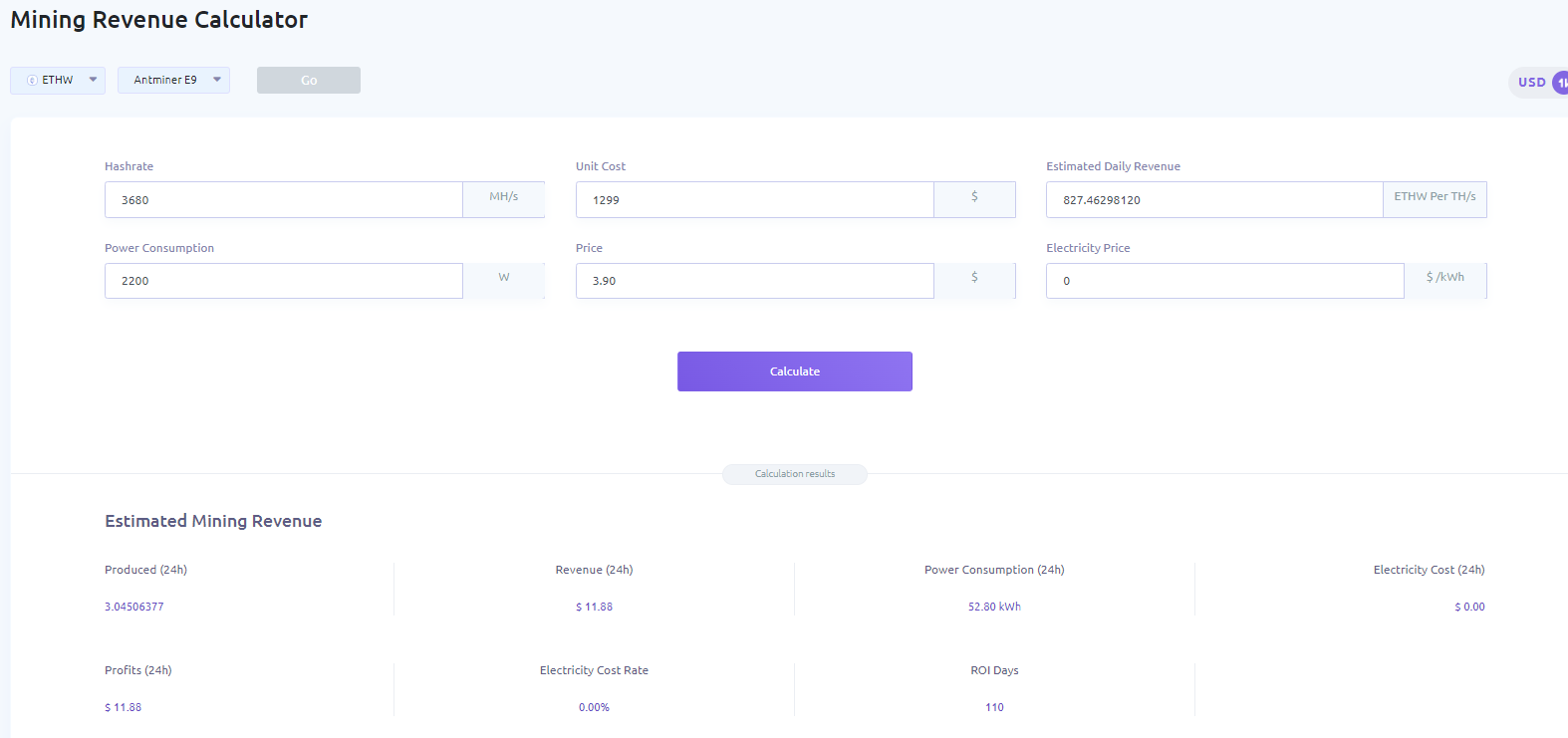The width and height of the screenshot is (1568, 738).
Task: Click the Electricity Price input field
Action: click(x=1224, y=281)
